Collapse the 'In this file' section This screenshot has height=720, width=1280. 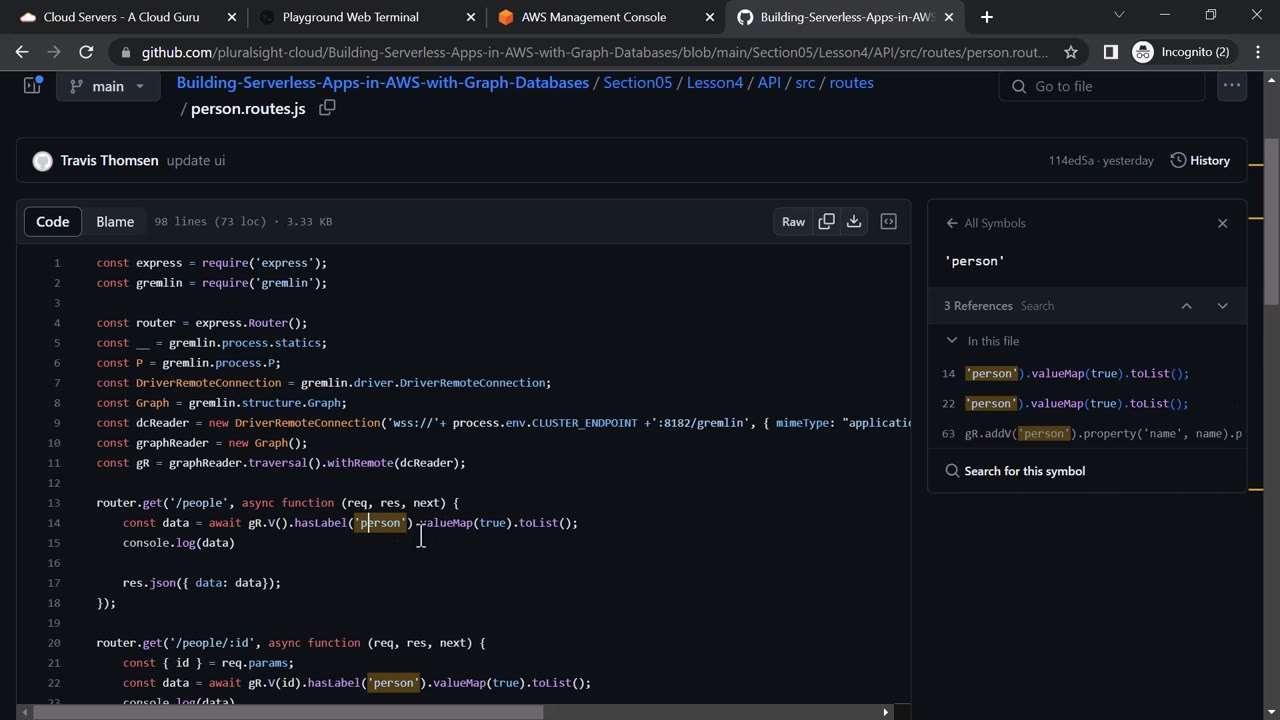(952, 341)
